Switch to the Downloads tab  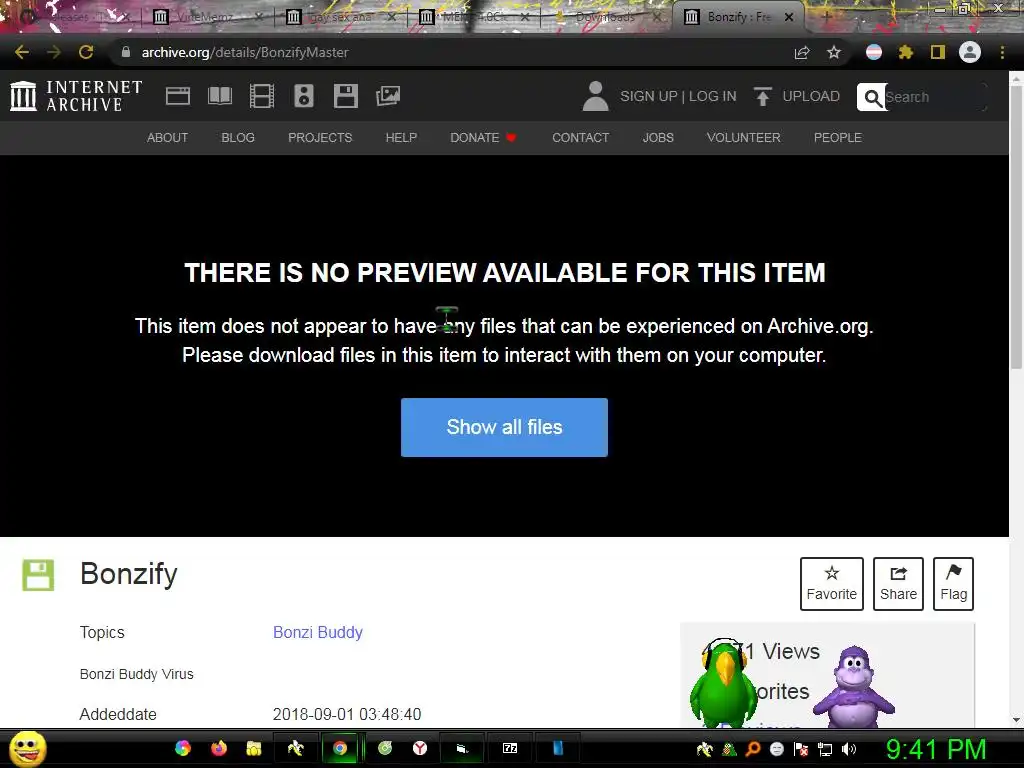(x=605, y=17)
